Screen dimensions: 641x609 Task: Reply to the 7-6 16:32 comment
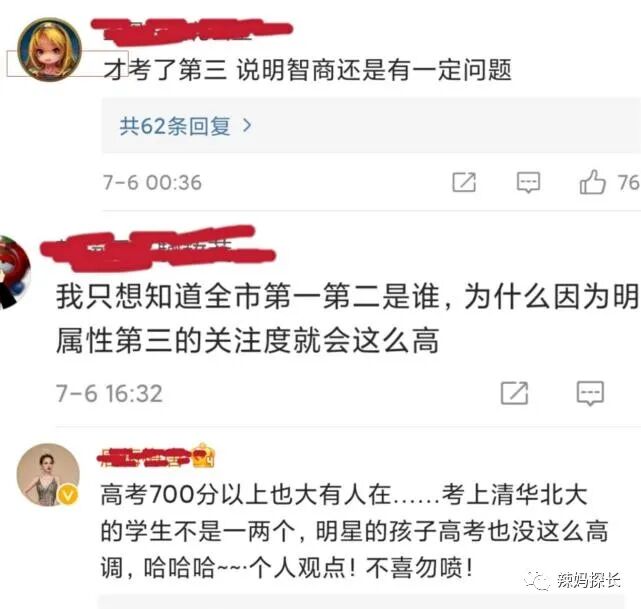[x=590, y=393]
